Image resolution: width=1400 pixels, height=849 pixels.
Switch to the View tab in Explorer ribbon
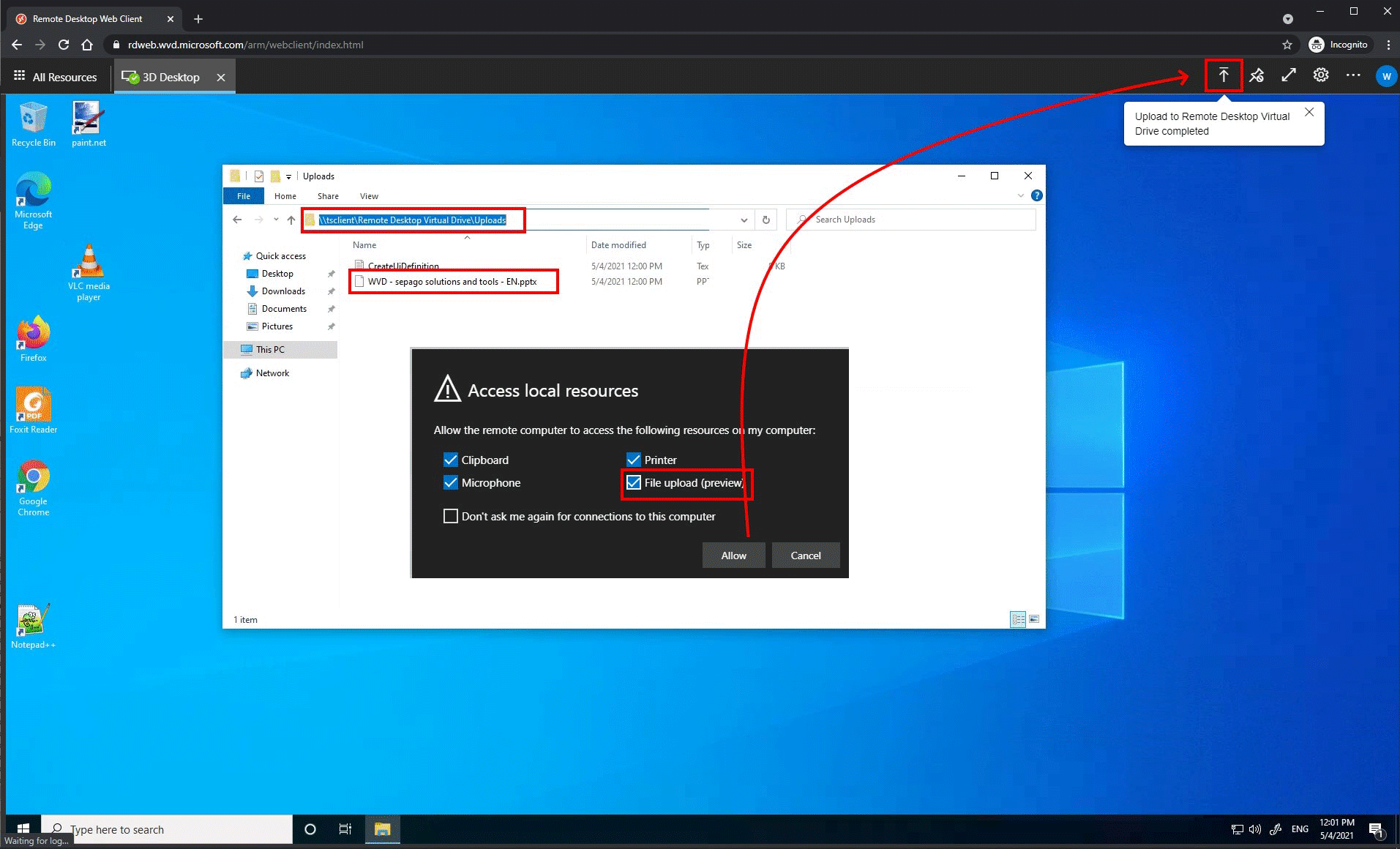pyautogui.click(x=369, y=195)
